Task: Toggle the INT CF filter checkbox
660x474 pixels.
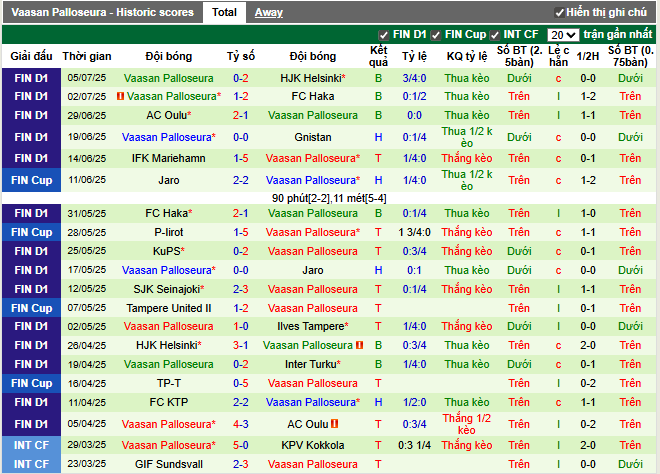Action: (x=494, y=35)
